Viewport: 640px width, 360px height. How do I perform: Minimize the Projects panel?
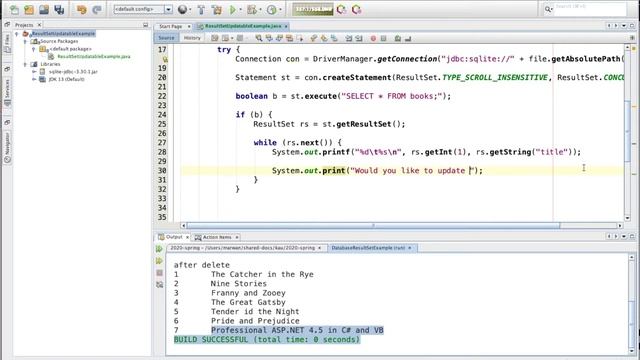tap(145, 25)
